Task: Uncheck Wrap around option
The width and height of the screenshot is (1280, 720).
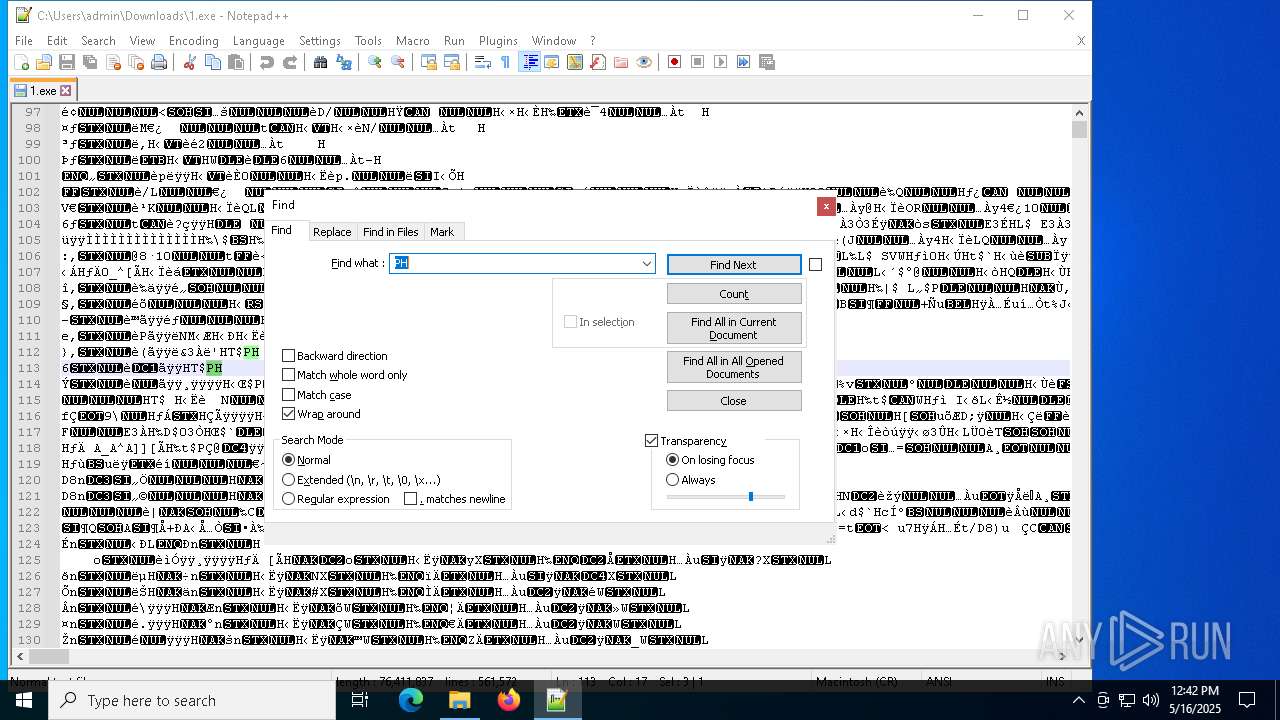Action: point(289,414)
